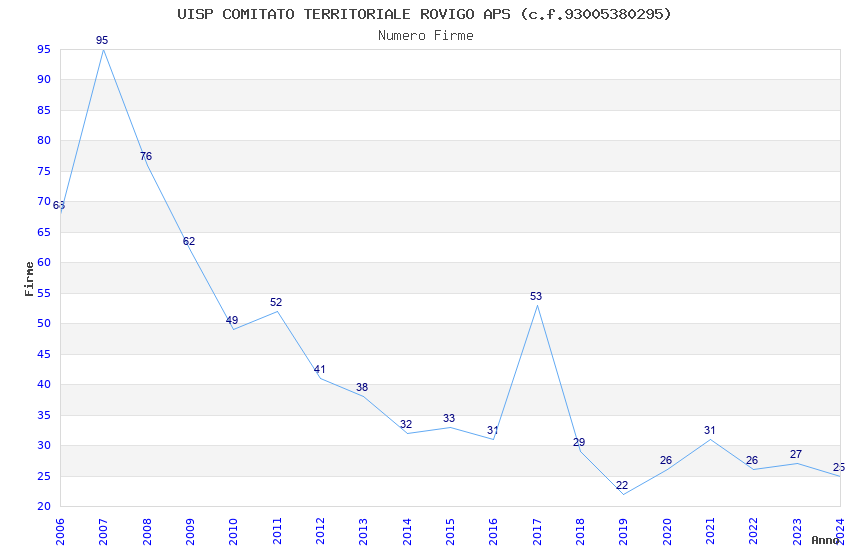
Task: Click the 85 tick on the y-axis
Action: (44, 110)
